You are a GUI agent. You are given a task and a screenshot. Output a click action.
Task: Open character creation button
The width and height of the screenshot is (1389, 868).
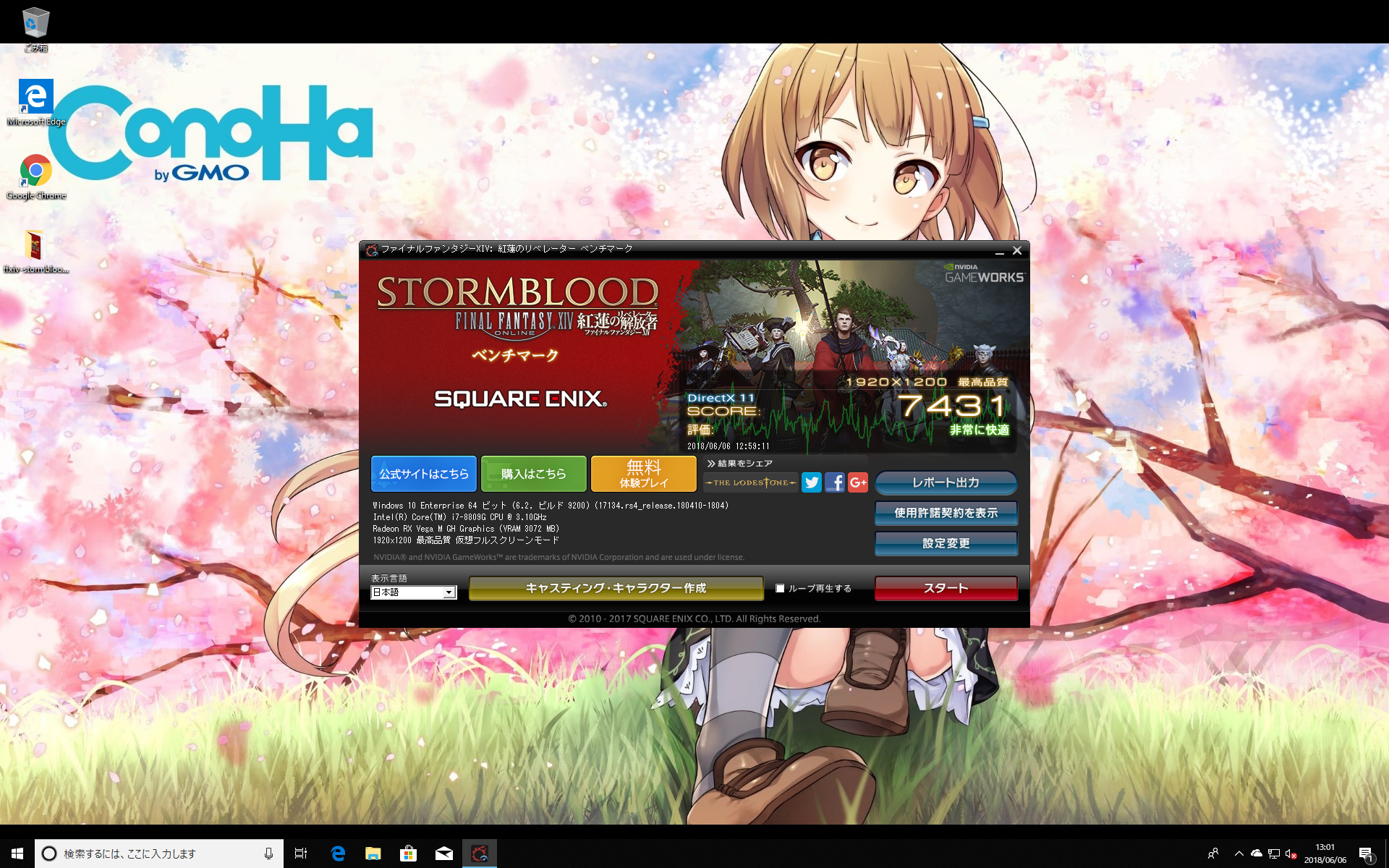(616, 588)
